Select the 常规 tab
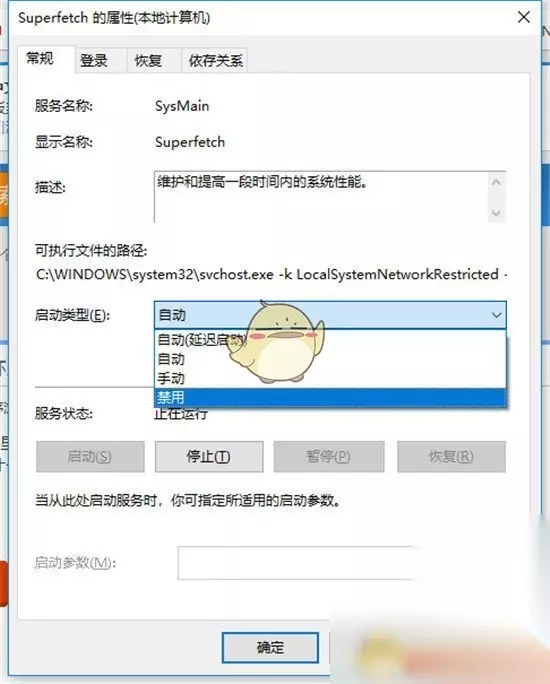Image resolution: width=550 pixels, height=684 pixels. [40, 58]
